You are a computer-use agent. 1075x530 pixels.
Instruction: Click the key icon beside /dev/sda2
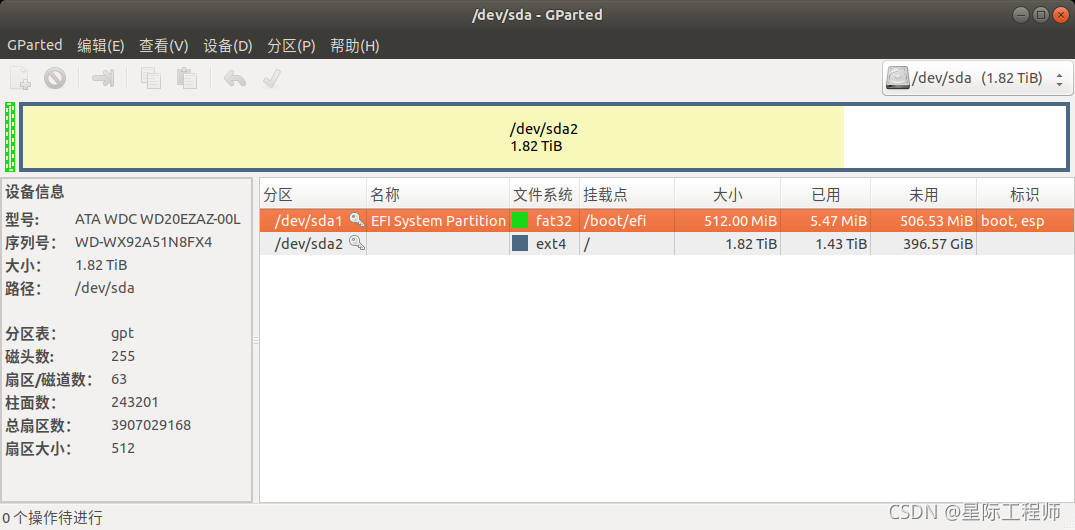click(x=357, y=243)
